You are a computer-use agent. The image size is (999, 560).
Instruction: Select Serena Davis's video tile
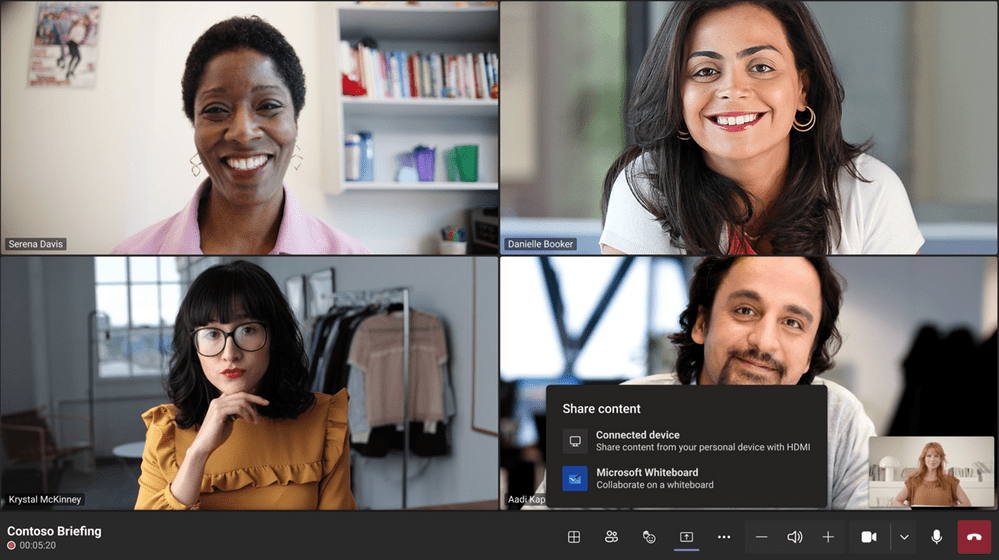click(249, 127)
